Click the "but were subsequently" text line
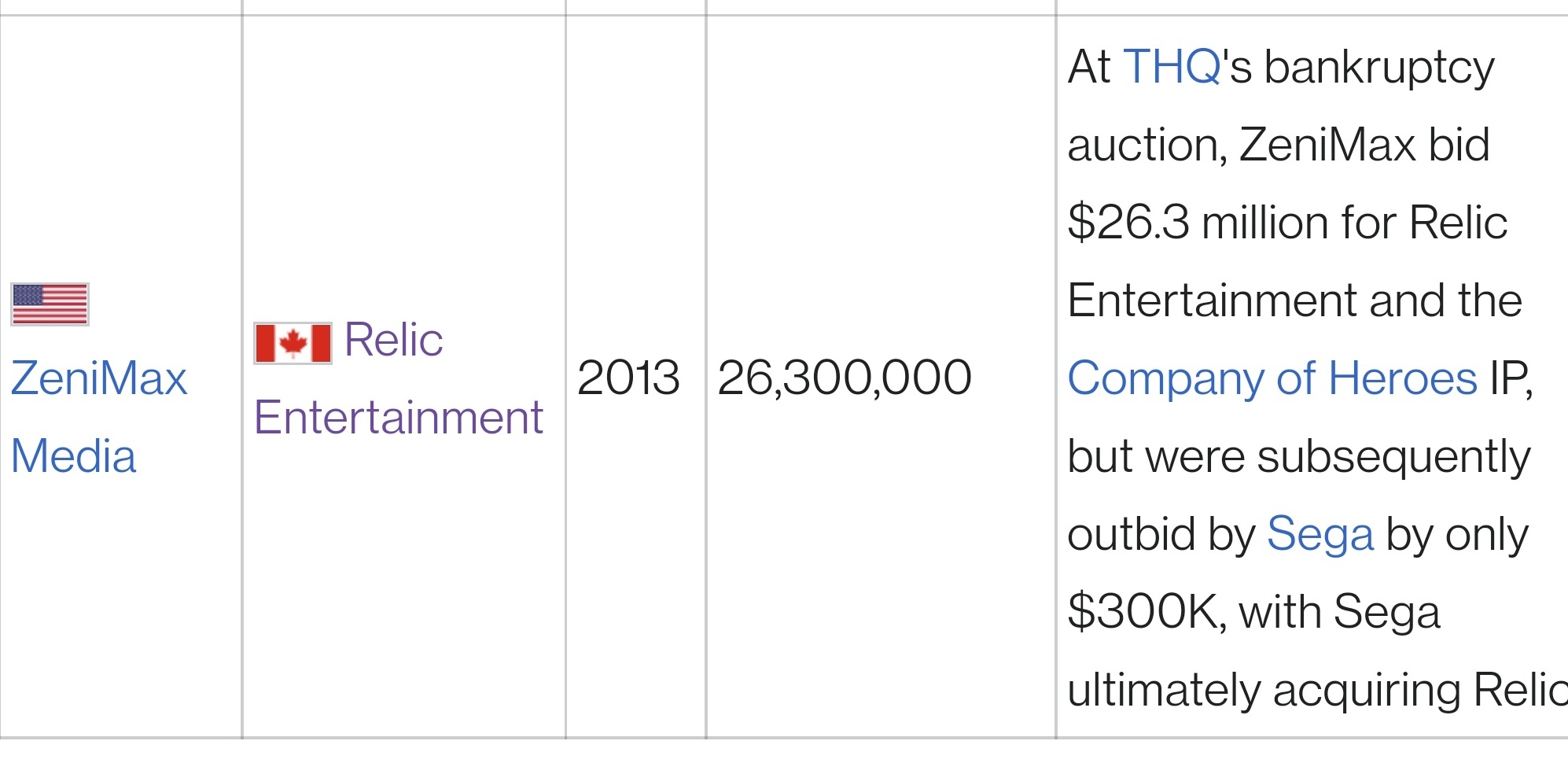The width and height of the screenshot is (1568, 763). [1299, 456]
